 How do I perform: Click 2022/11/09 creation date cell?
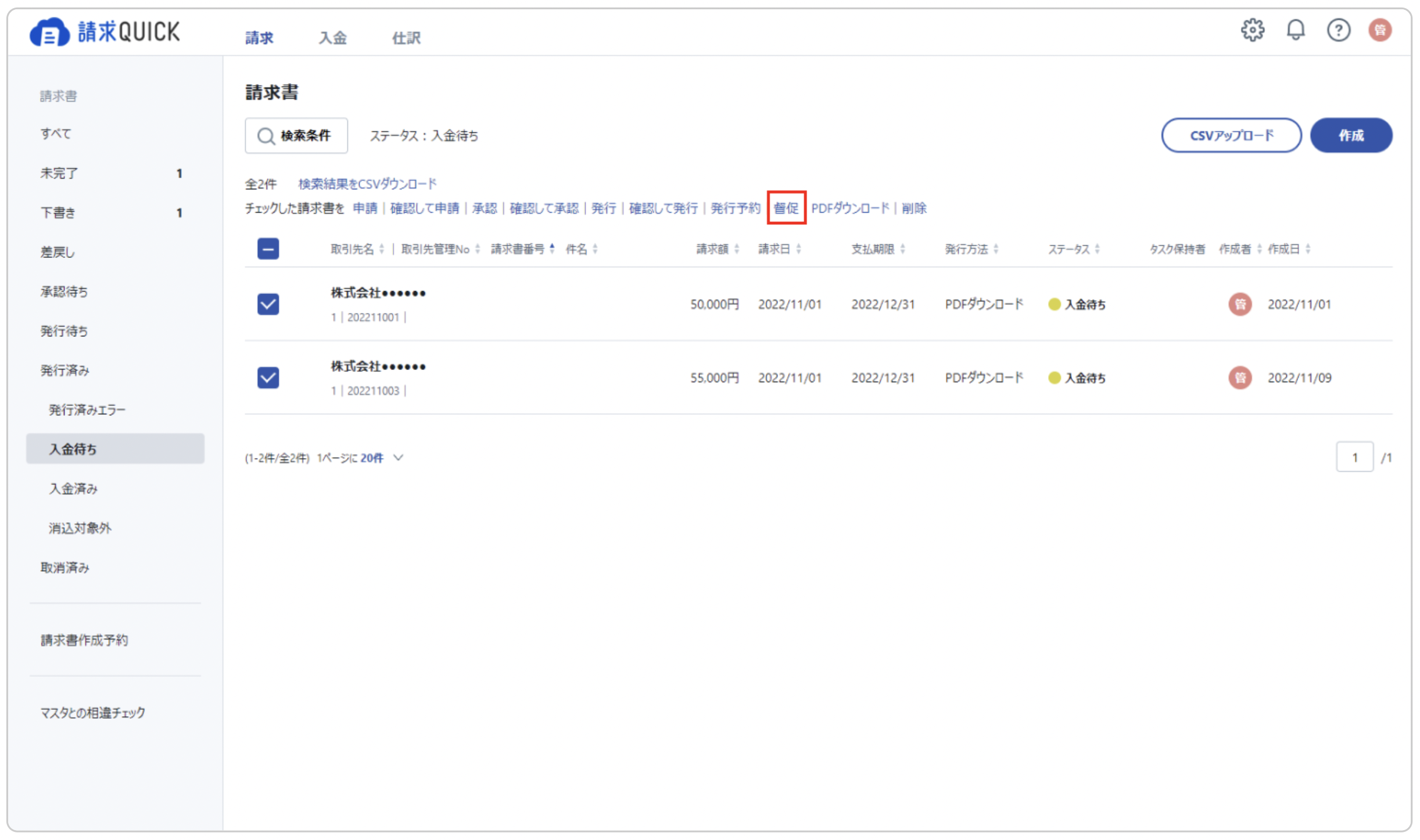1299,378
